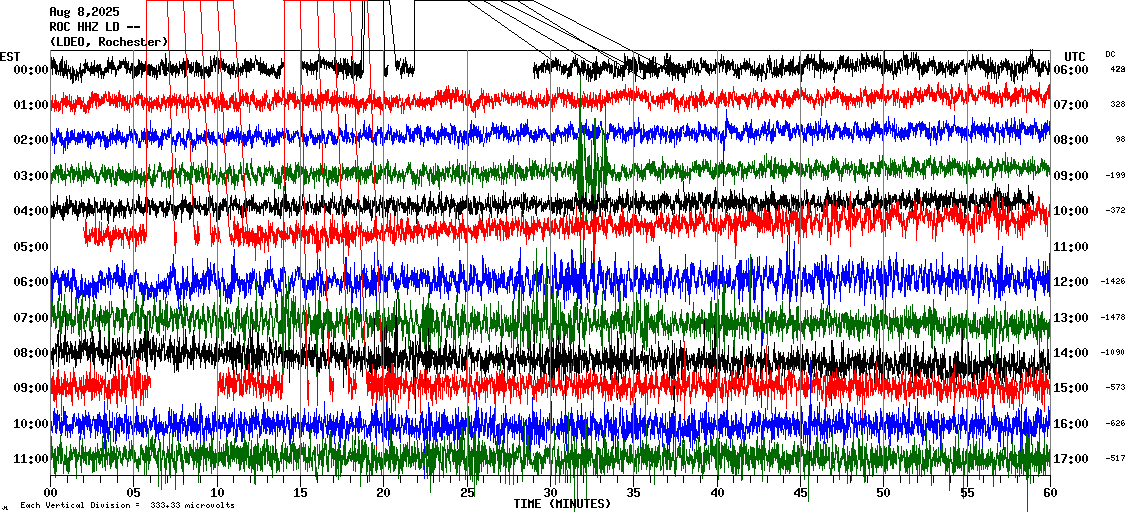Viewport: 1130px width, 519px height.
Task: Click the 03:00 EST row label
Action: coord(31,176)
